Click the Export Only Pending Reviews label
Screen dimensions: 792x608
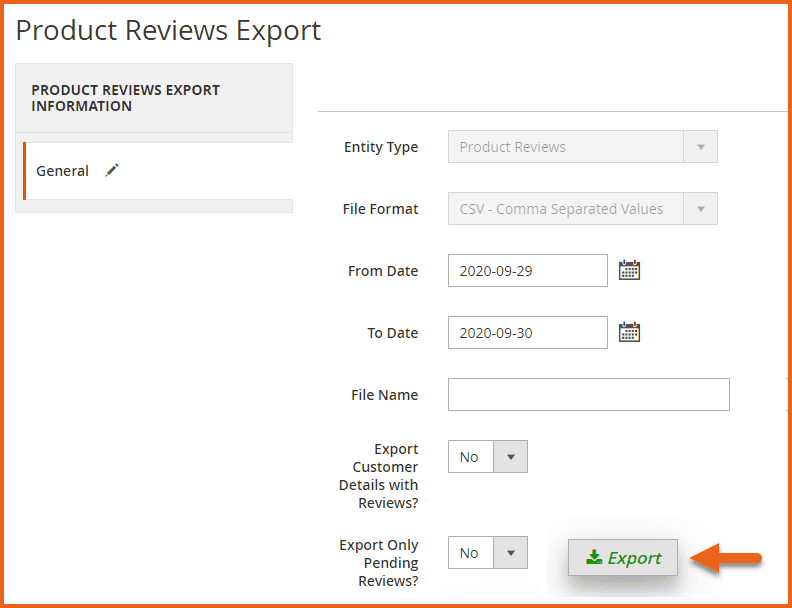tap(379, 562)
